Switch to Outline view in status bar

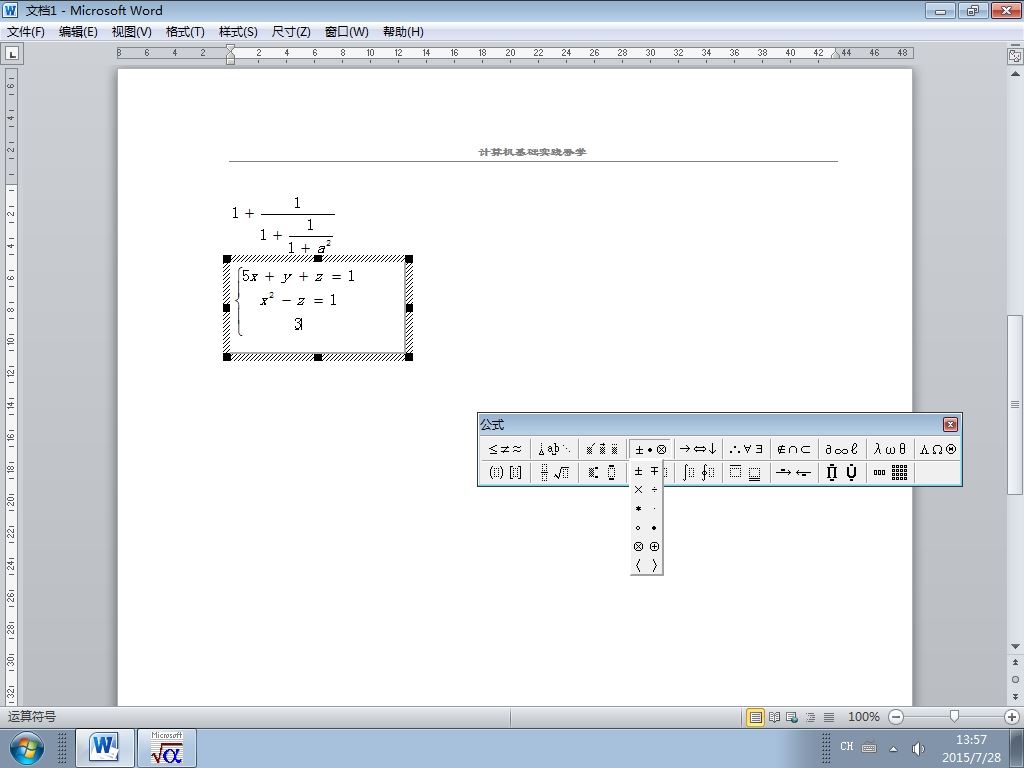810,717
